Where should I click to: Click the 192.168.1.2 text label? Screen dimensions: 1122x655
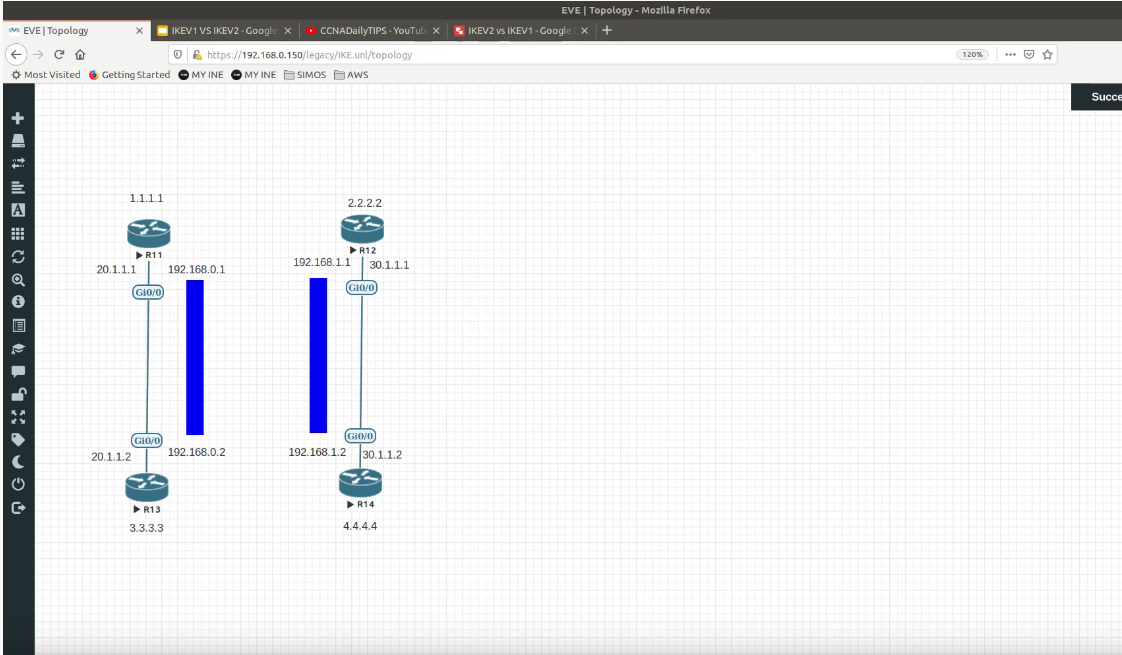pyautogui.click(x=317, y=452)
